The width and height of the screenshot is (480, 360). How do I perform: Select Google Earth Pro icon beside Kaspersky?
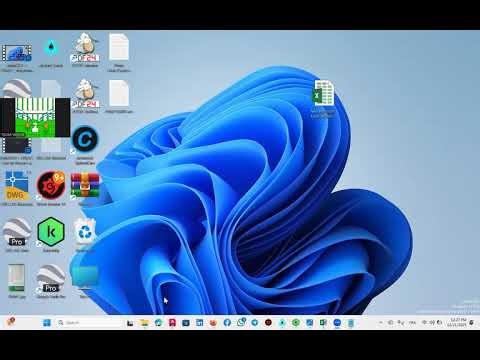click(17, 232)
